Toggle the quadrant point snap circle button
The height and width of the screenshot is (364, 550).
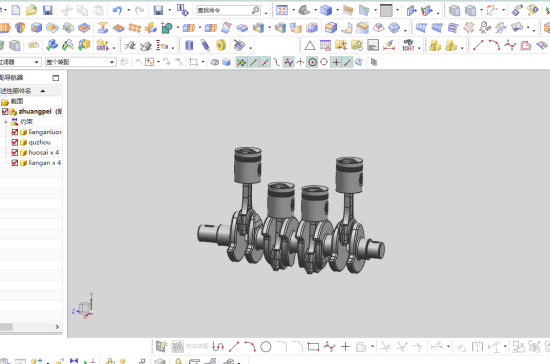pos(324,62)
